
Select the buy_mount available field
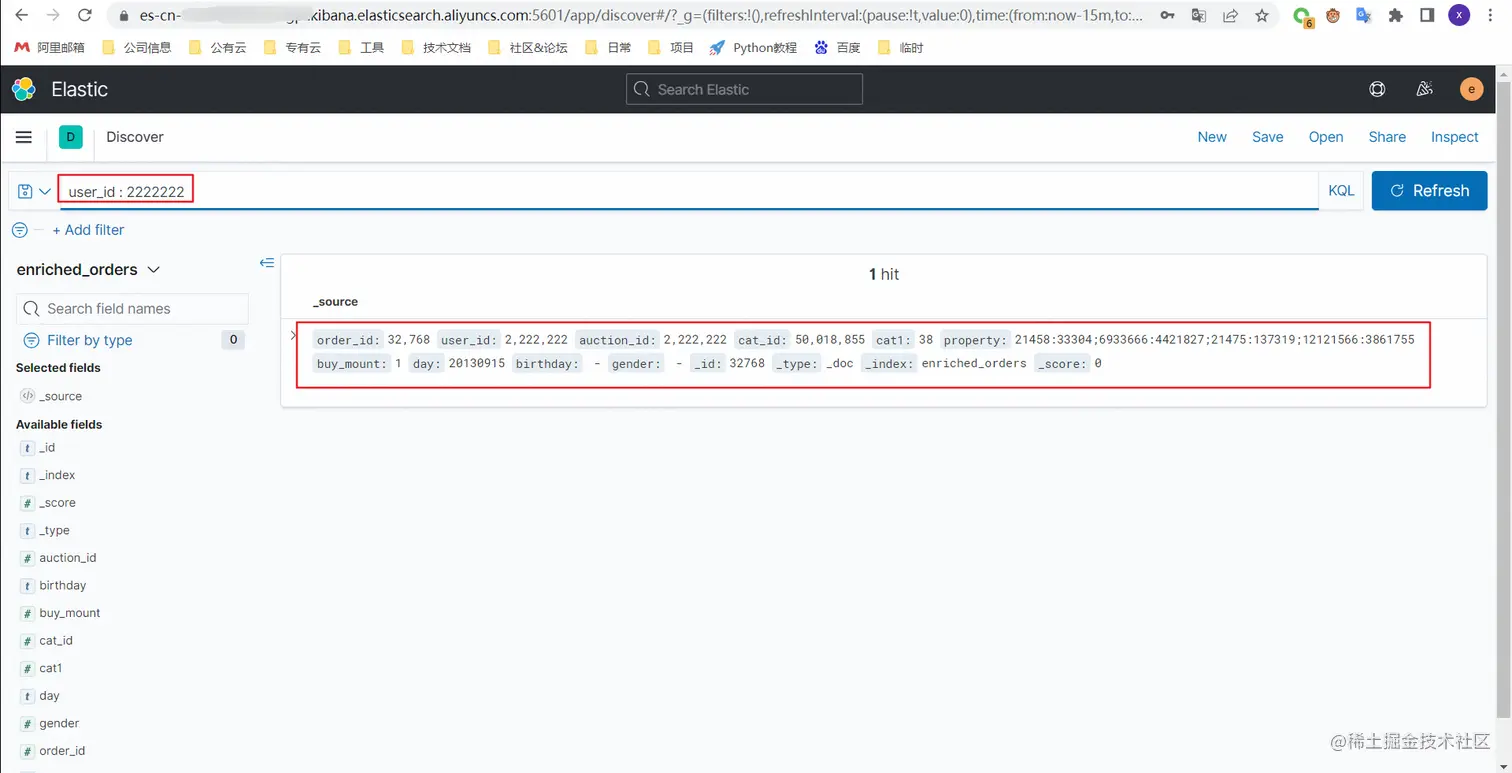(69, 613)
